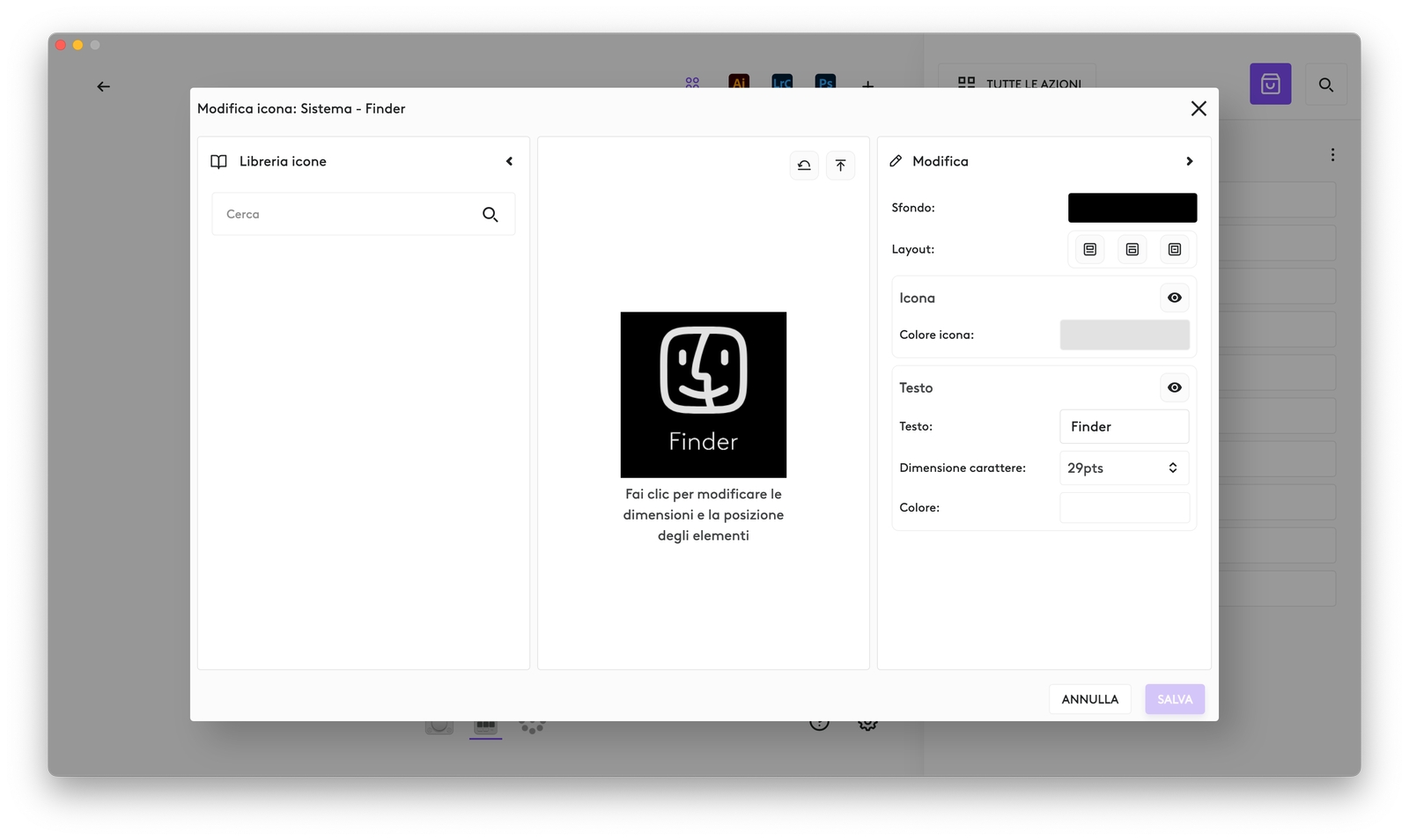Click the Dimensione carattere: label

pyautogui.click(x=963, y=468)
